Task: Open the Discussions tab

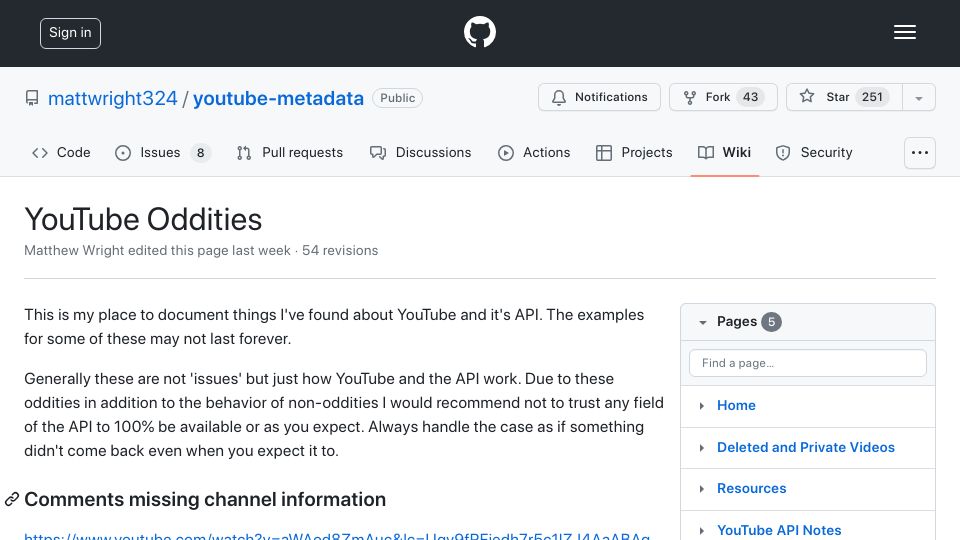Action: (421, 152)
